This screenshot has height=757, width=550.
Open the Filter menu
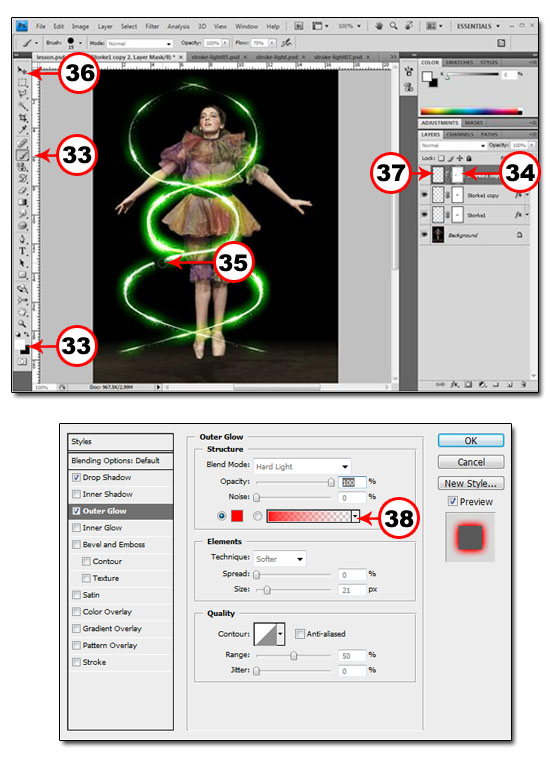pyautogui.click(x=152, y=26)
